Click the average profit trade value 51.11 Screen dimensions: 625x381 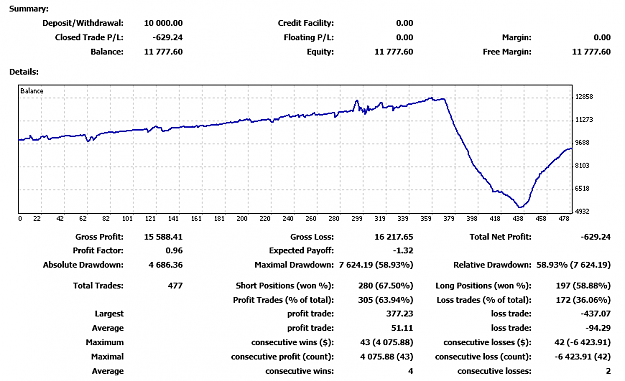[x=402, y=328]
